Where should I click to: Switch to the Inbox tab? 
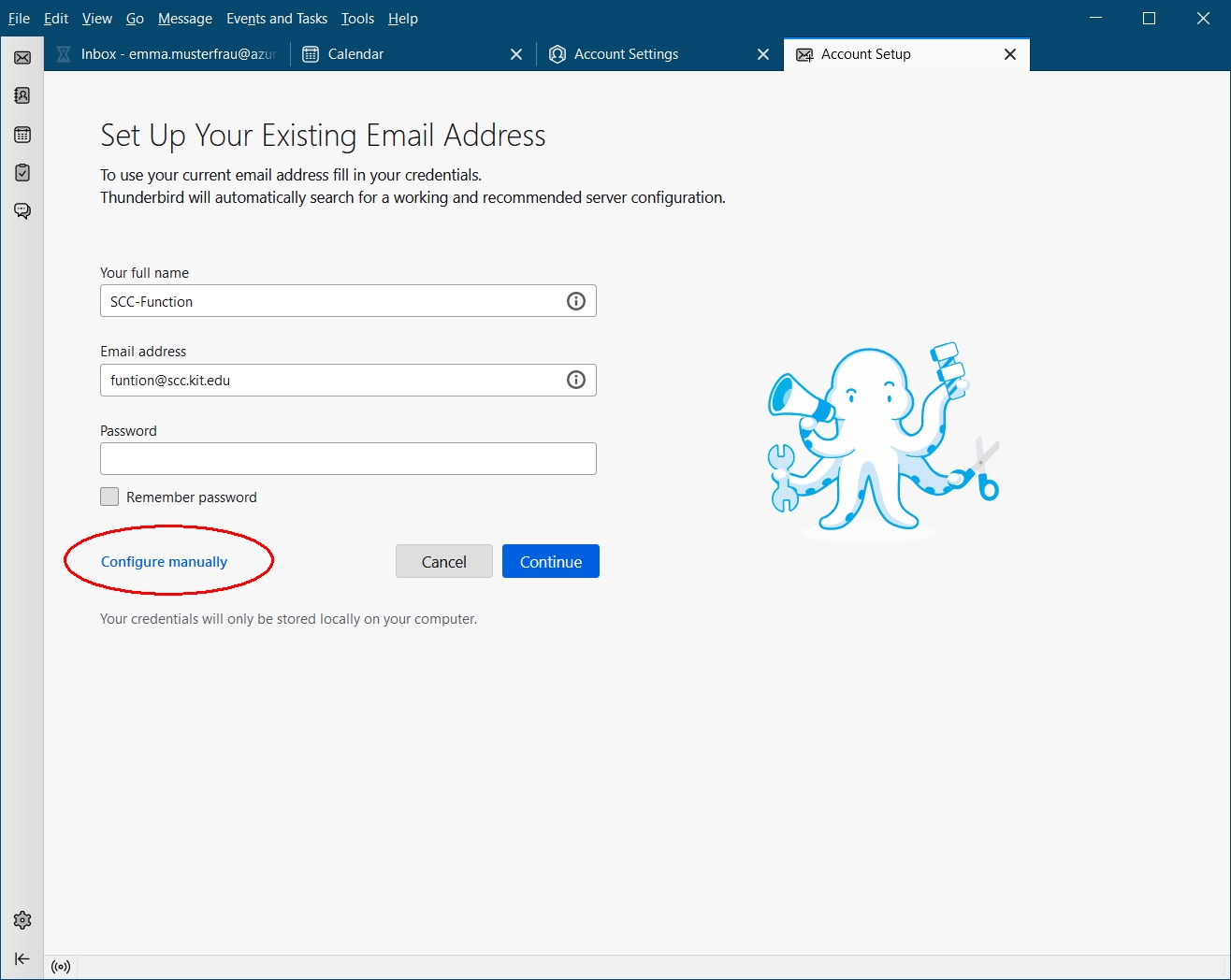tap(168, 54)
